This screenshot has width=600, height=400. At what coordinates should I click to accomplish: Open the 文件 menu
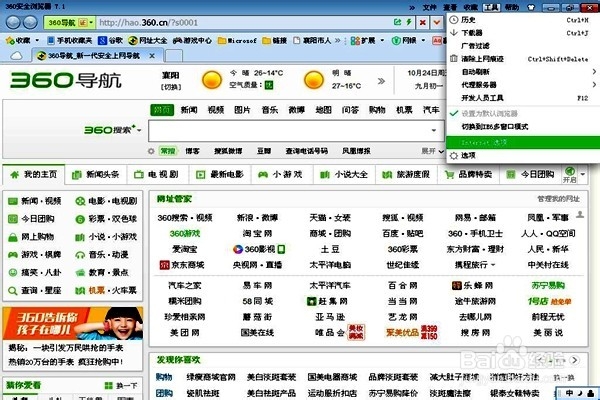click(x=429, y=7)
